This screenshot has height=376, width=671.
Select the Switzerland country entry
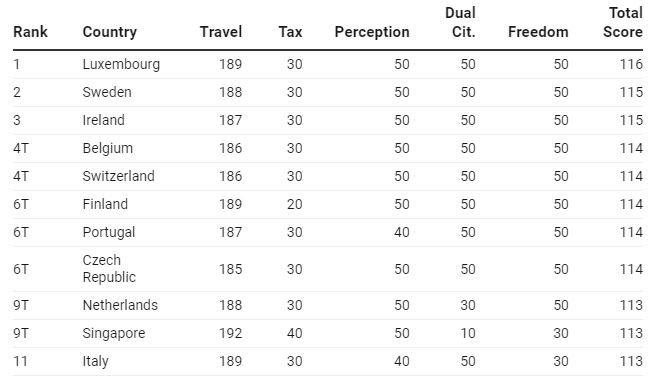[119, 176]
